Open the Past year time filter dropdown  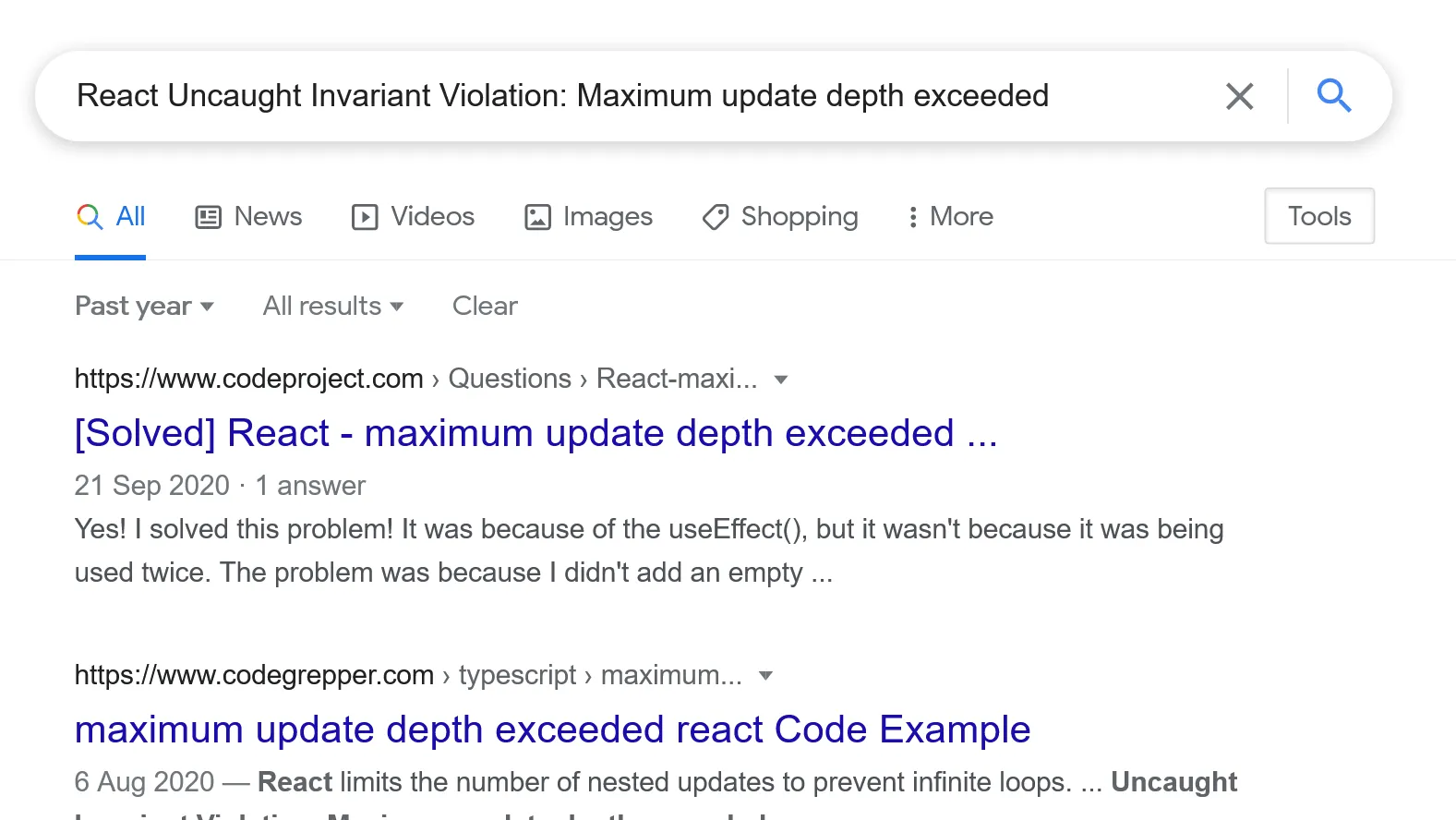[x=144, y=306]
